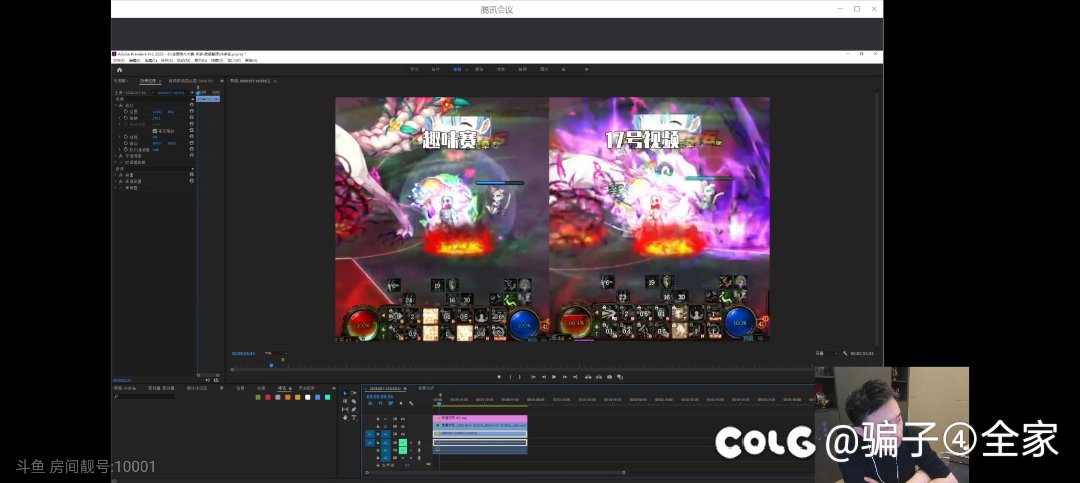The image size is (1080, 483).
Task: Open the File menu in menu bar
Action: pyautogui.click(x=118, y=61)
